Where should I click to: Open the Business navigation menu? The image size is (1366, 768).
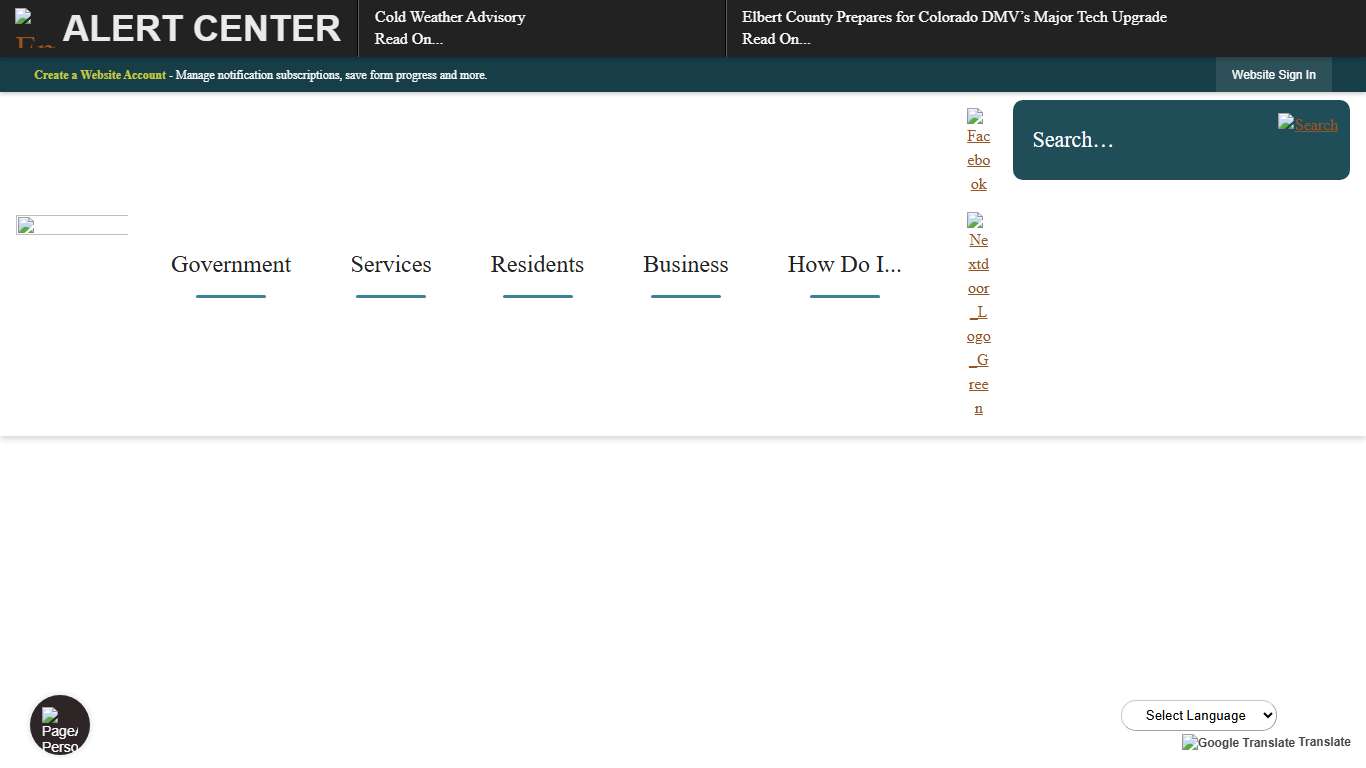click(685, 264)
